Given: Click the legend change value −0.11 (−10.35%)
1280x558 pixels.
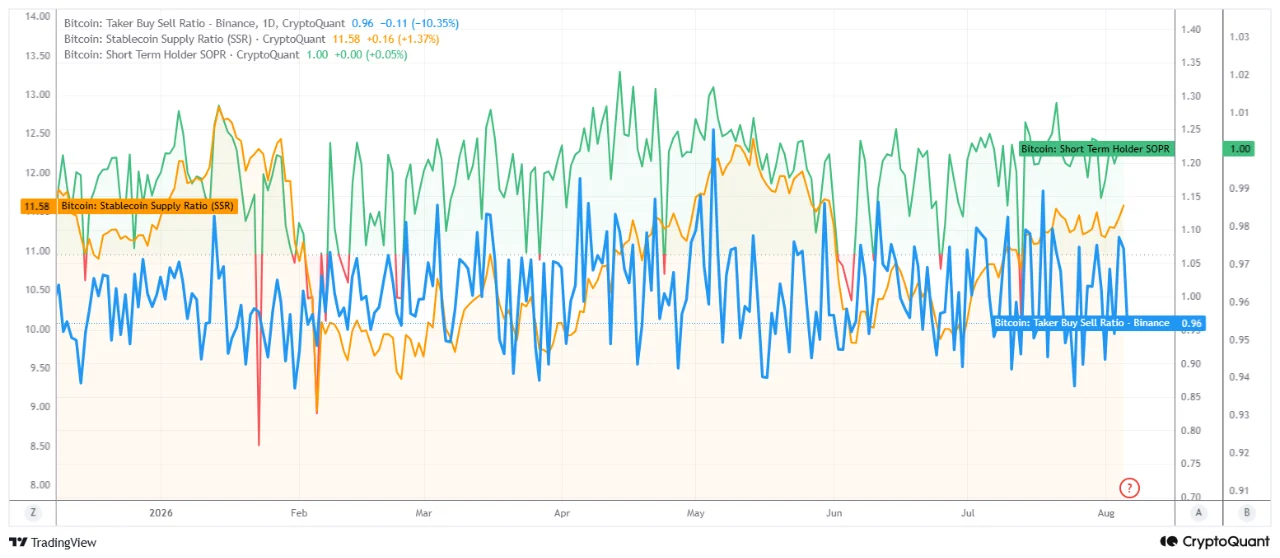Looking at the screenshot, I should tap(418, 22).
